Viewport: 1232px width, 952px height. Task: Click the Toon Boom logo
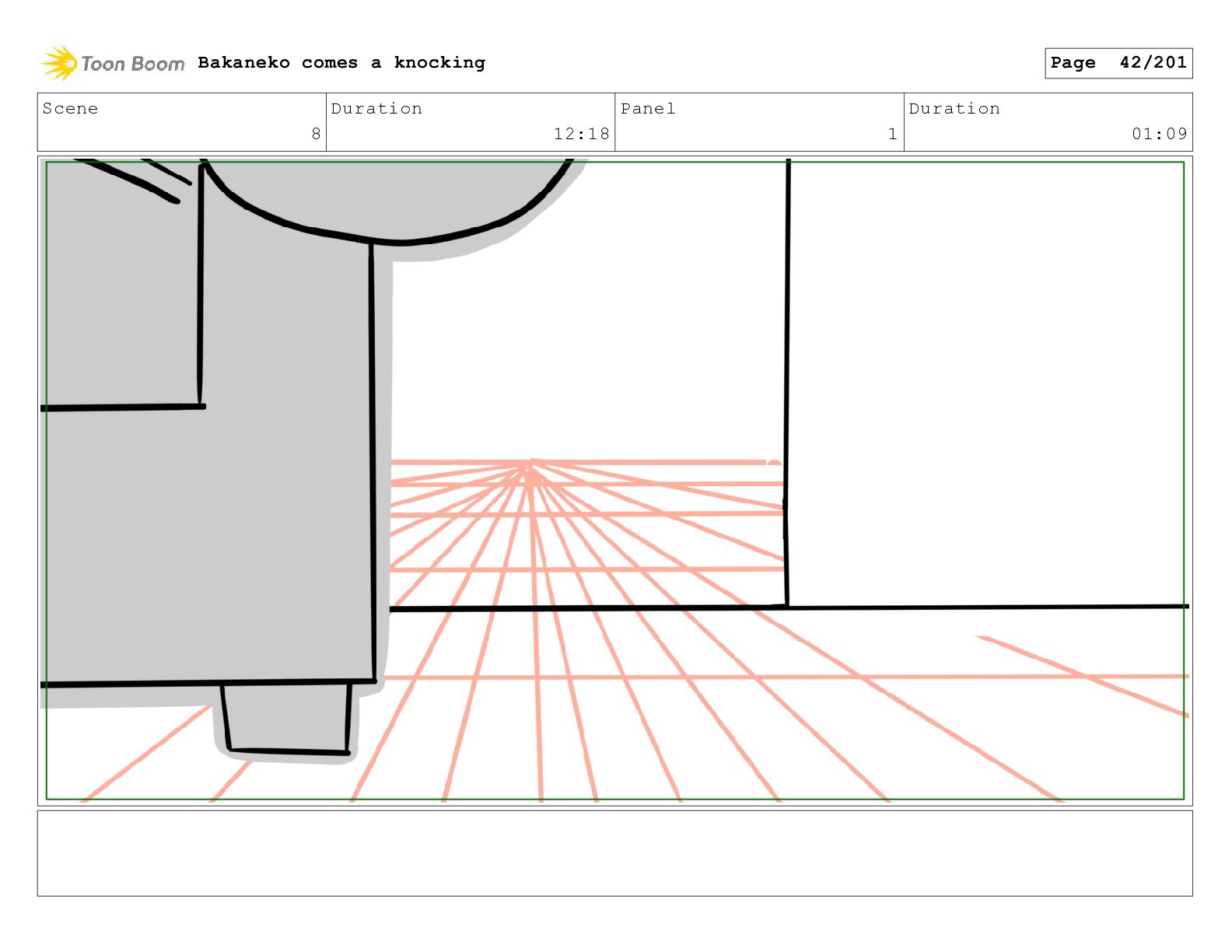113,63
